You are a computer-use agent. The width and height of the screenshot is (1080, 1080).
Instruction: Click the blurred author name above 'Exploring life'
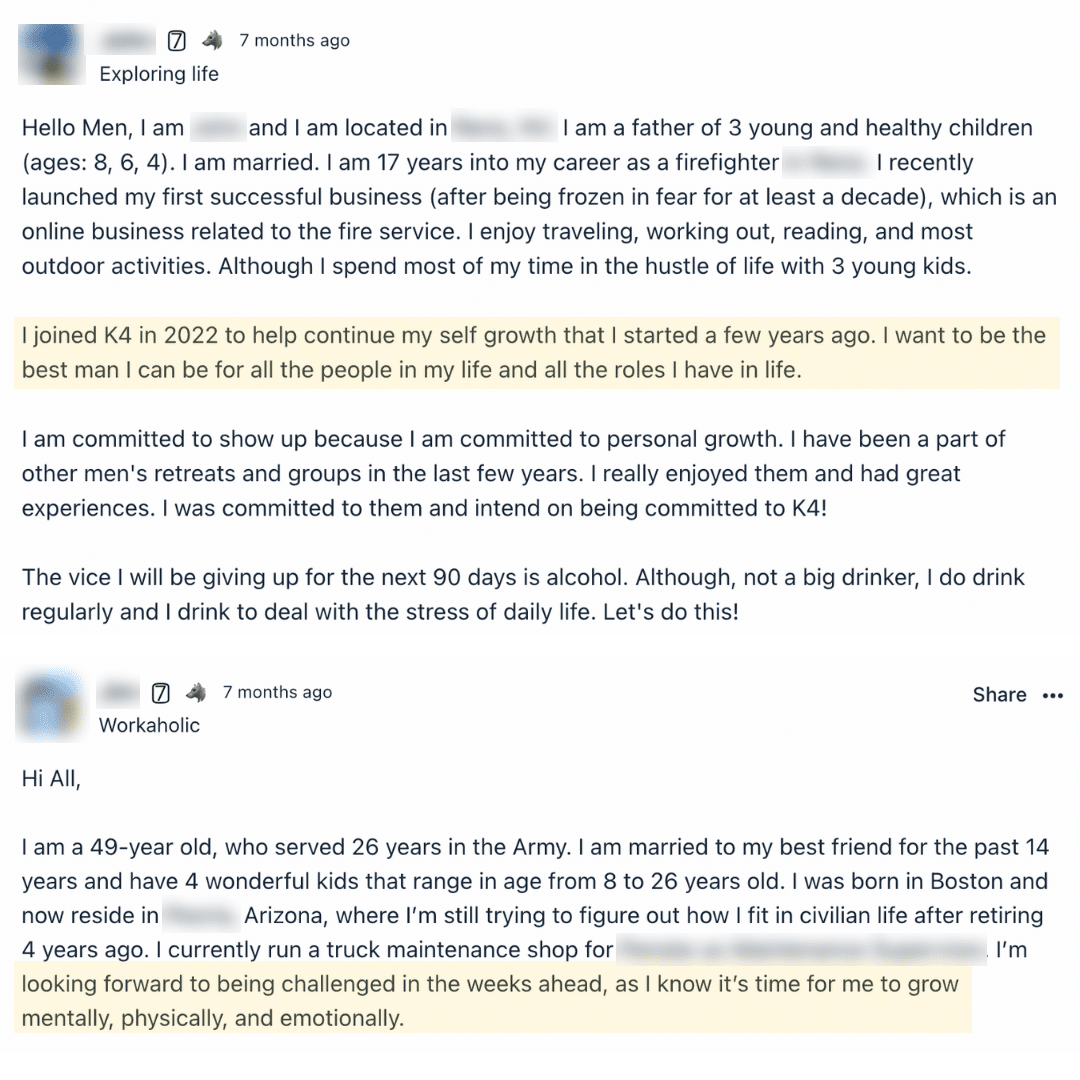[127, 41]
